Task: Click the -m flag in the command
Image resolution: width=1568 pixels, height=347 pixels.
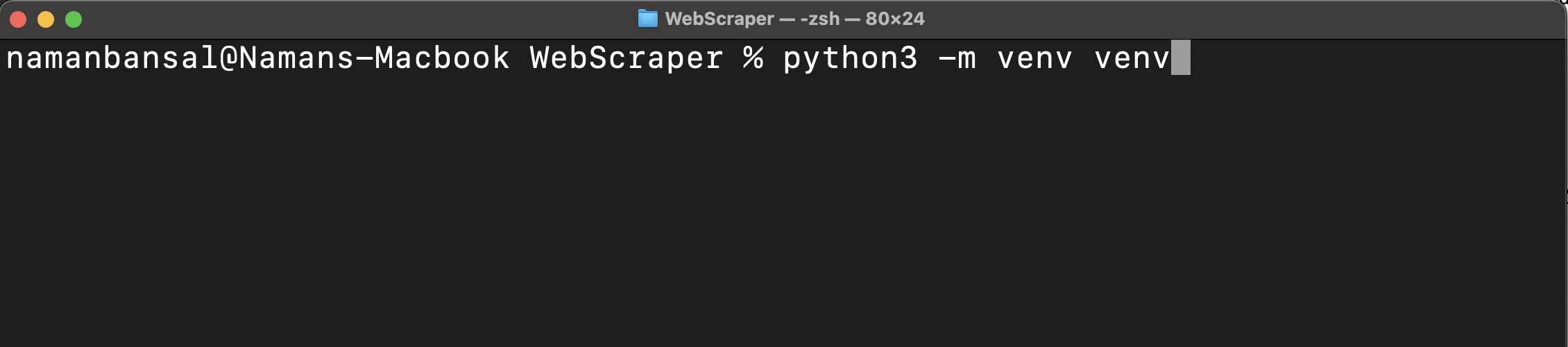Action: [957, 58]
